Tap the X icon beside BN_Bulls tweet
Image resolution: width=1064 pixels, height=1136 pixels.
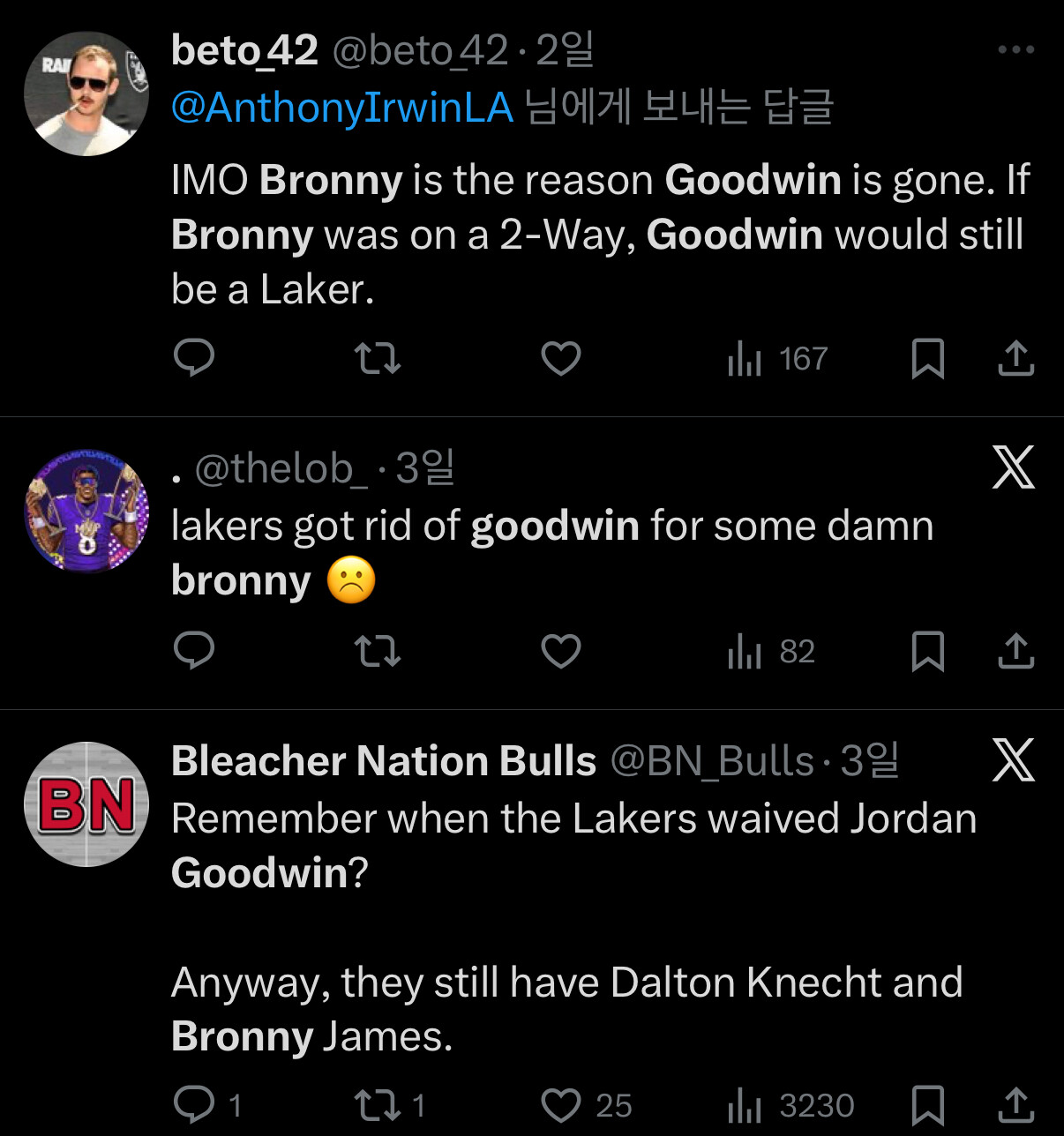(1014, 759)
